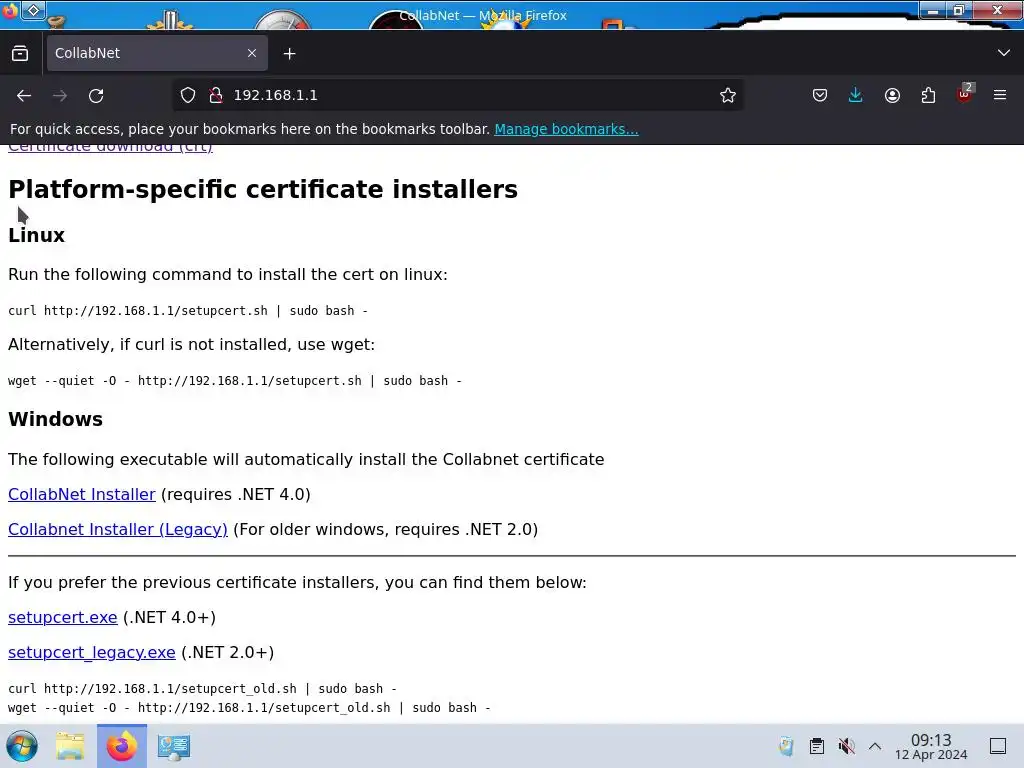
Task: Download the CollabNet Installer
Action: (x=82, y=494)
